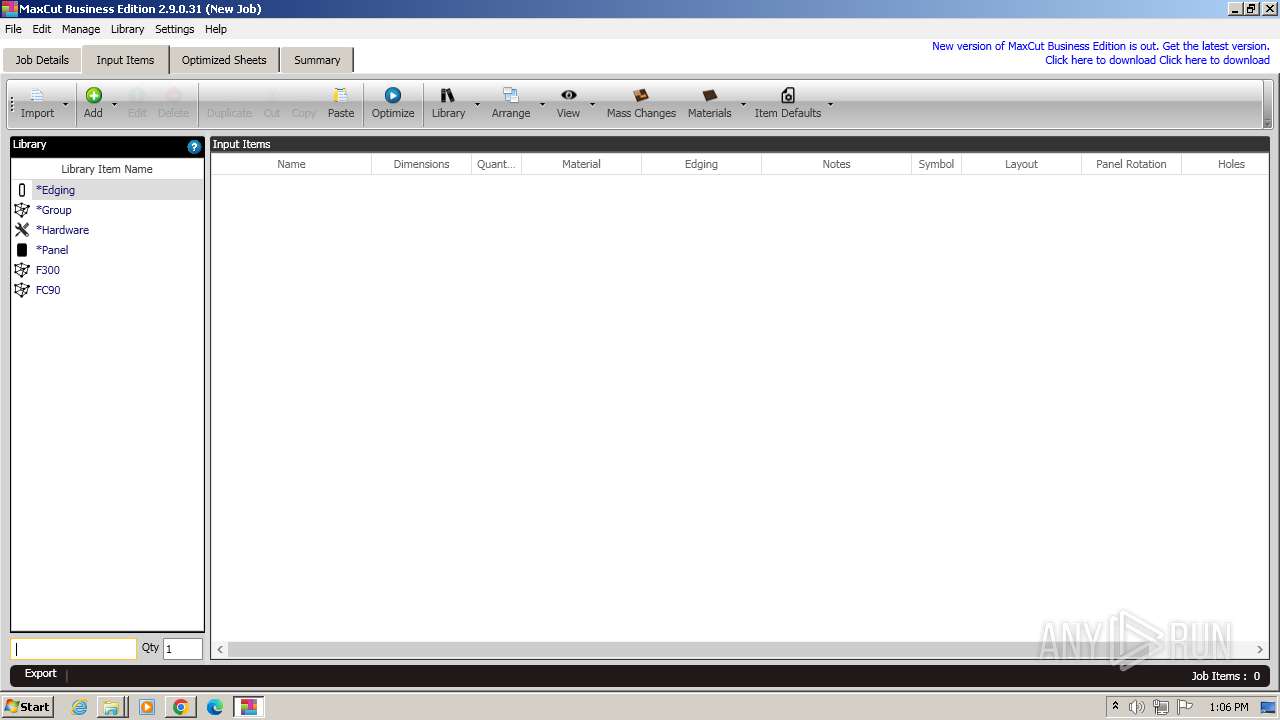Sort by Dimensions column header

click(421, 164)
